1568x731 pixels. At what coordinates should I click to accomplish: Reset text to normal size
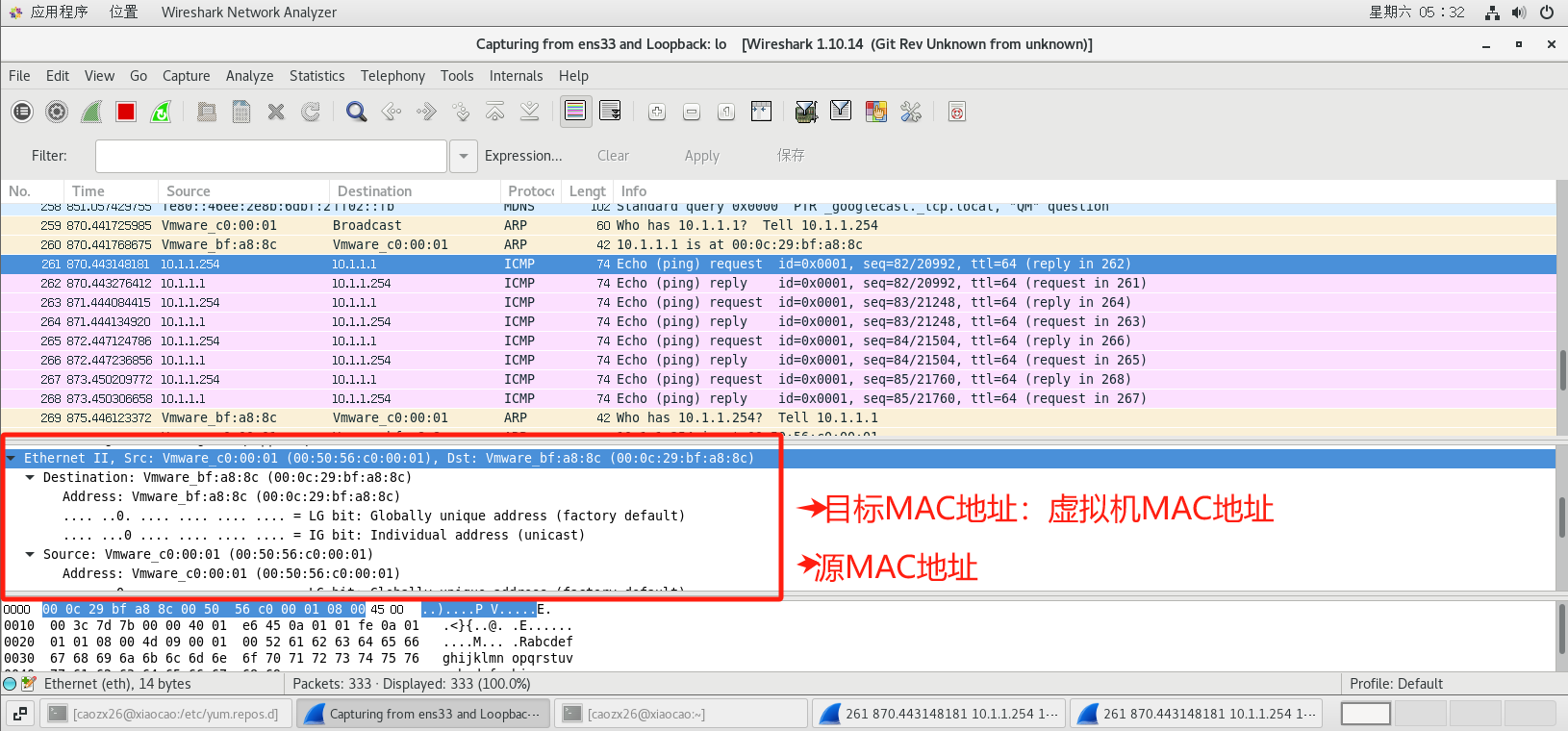click(726, 112)
